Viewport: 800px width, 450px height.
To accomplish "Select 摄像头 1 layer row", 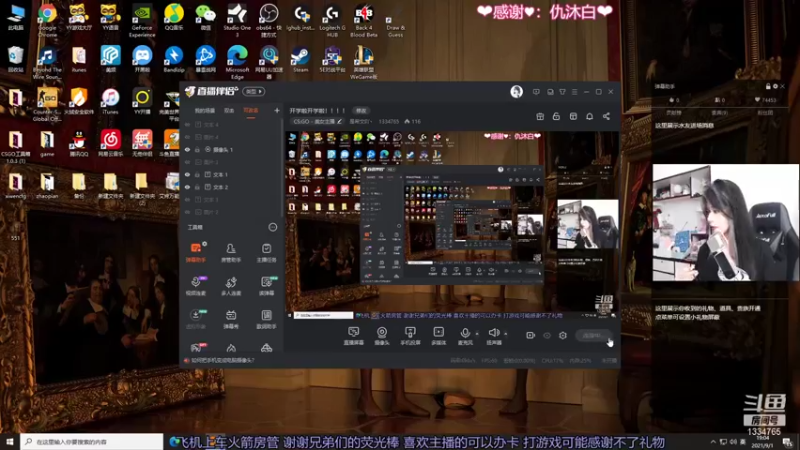I will tap(232, 149).
